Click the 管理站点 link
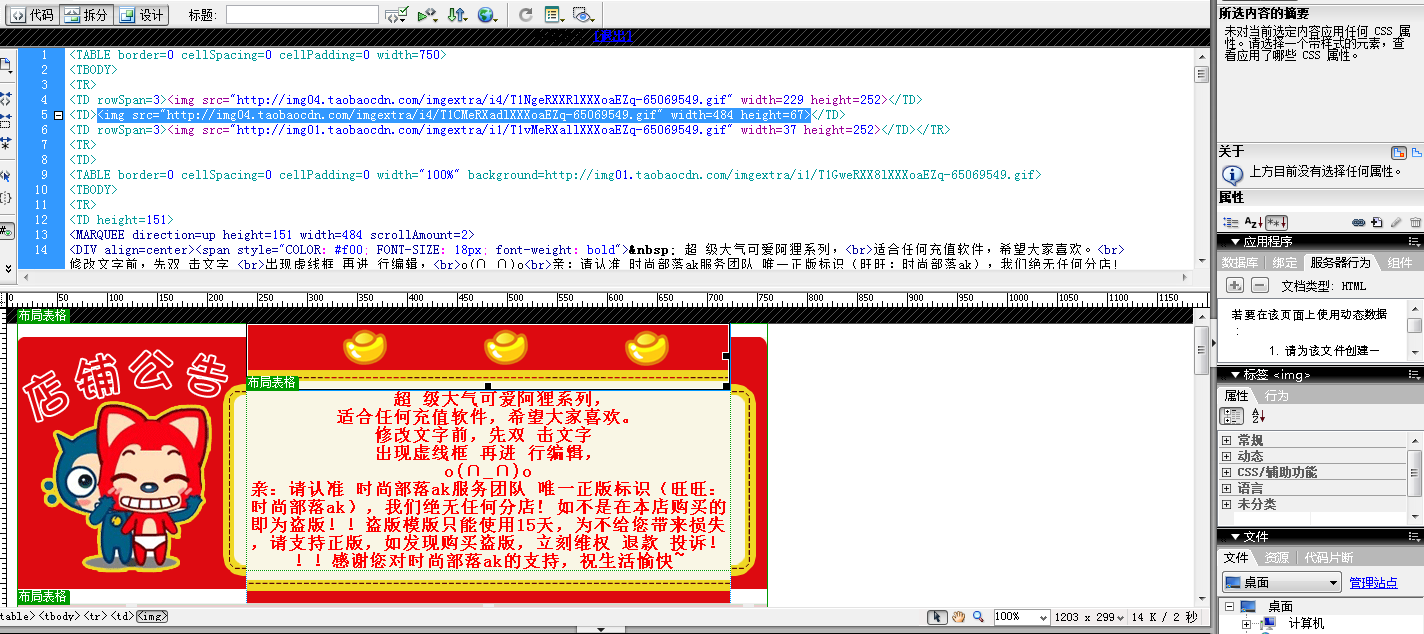Image resolution: width=1424 pixels, height=634 pixels. click(x=1373, y=582)
